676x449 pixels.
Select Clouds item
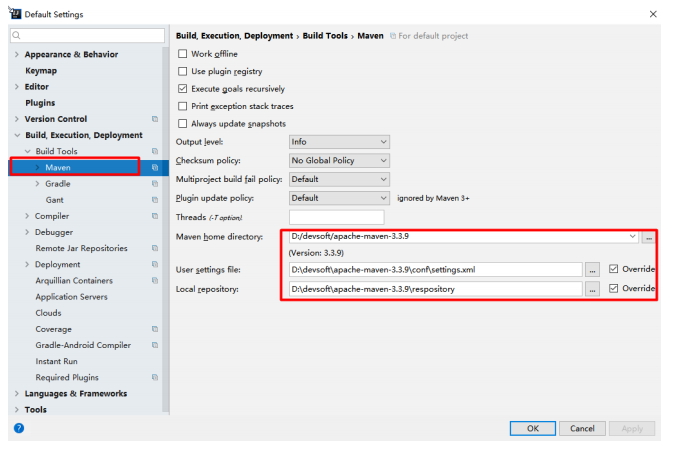pos(48,313)
